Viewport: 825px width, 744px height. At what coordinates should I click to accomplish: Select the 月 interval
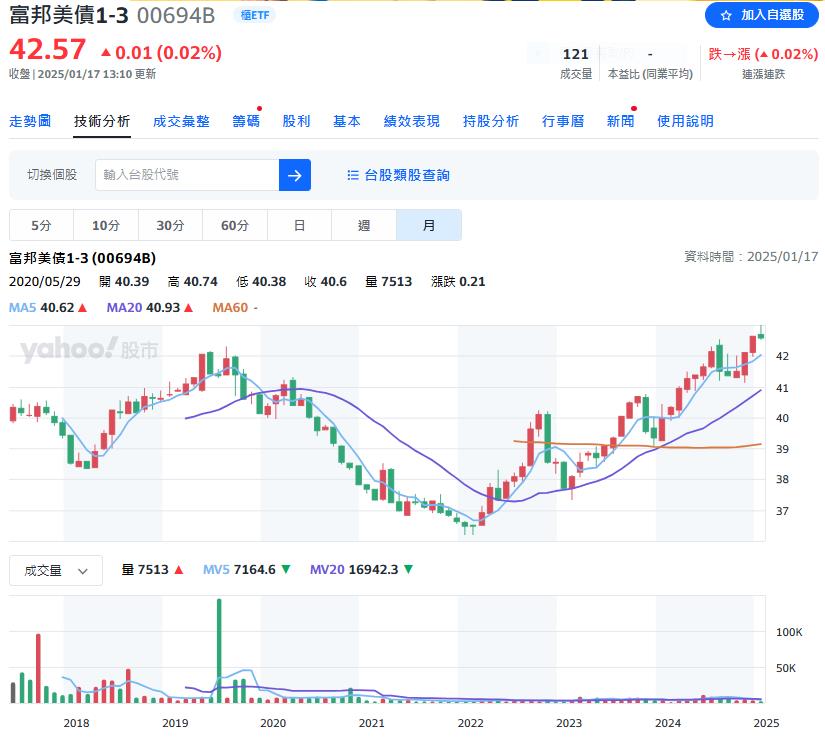click(429, 225)
